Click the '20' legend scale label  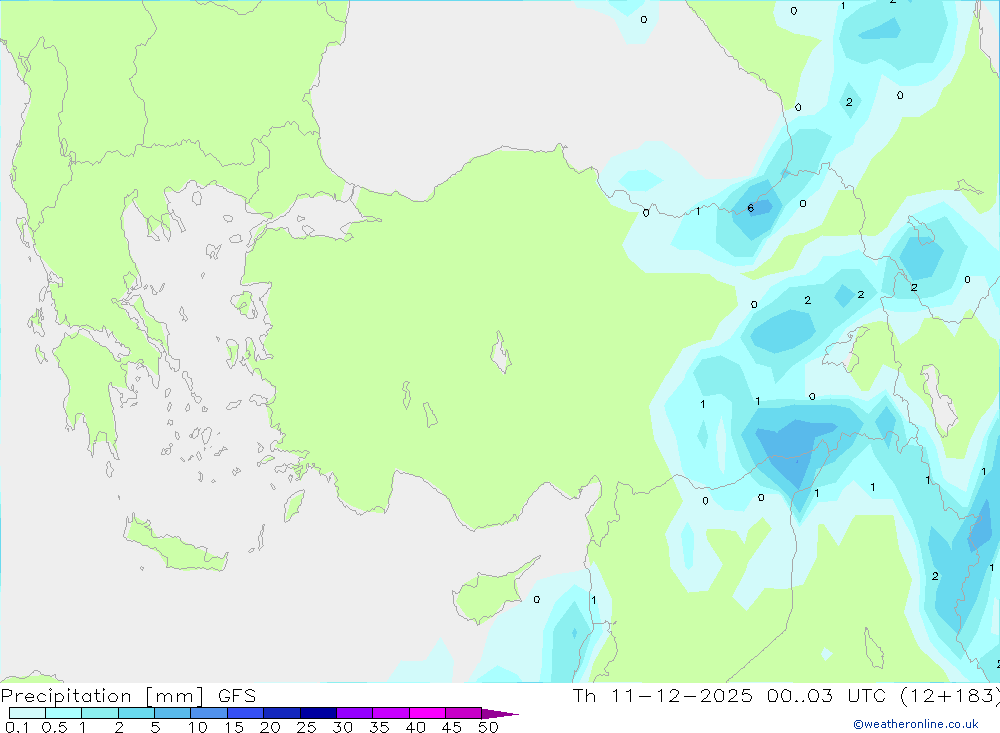click(270, 727)
